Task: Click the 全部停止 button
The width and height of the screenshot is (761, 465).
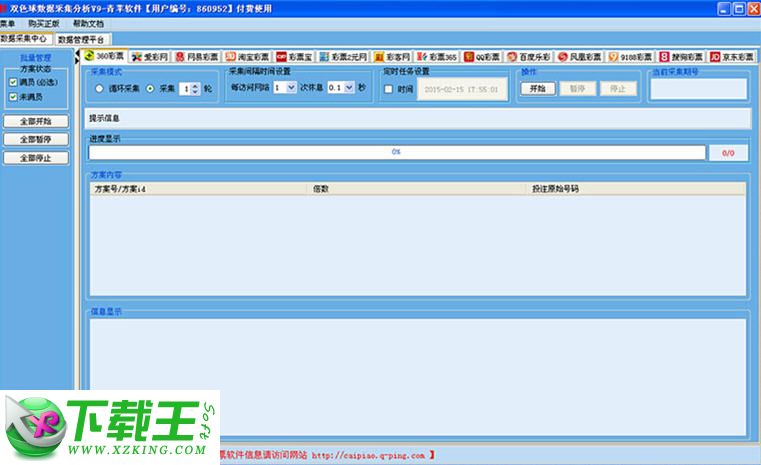Action: click(x=36, y=158)
